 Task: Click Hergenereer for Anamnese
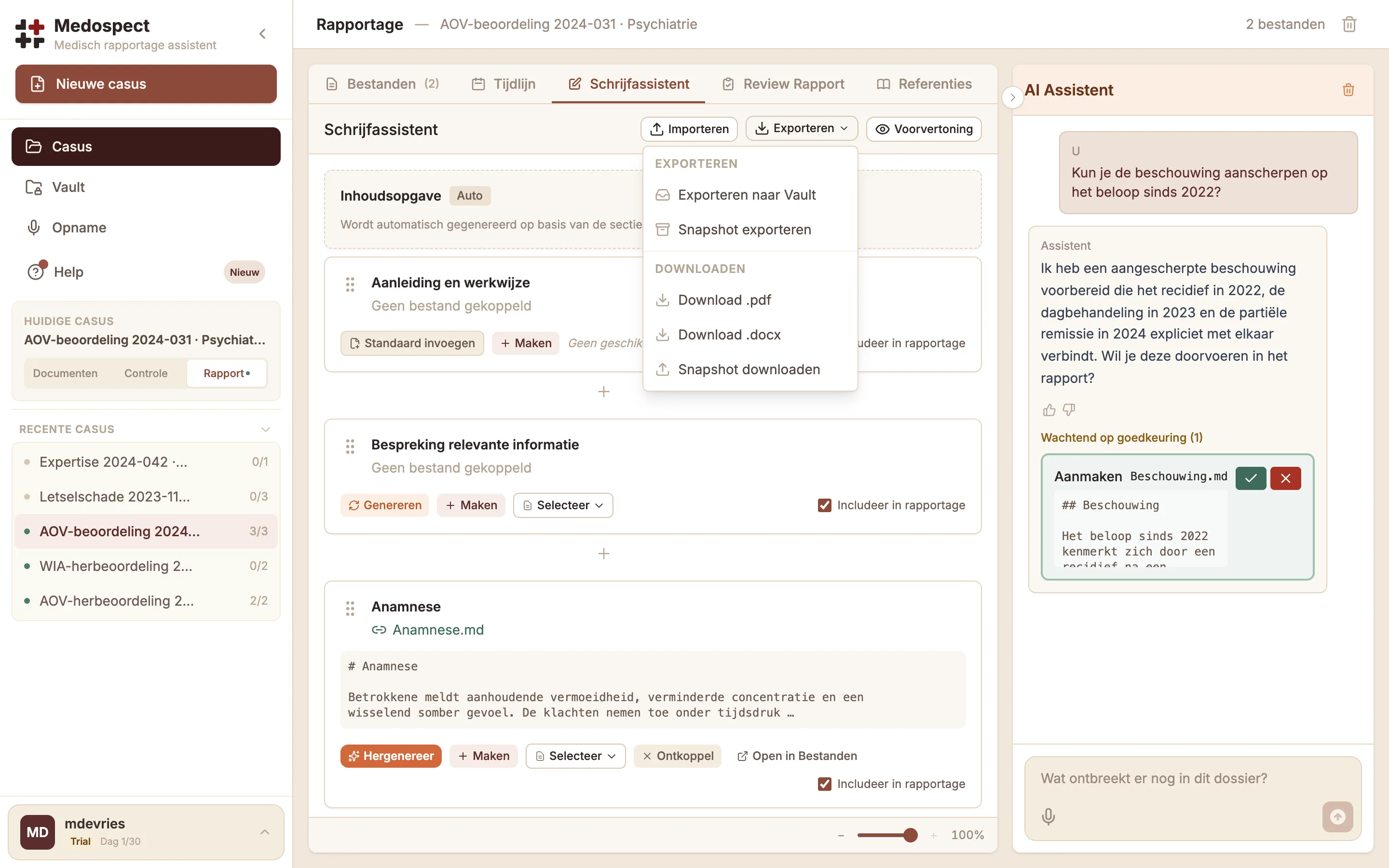point(391,756)
